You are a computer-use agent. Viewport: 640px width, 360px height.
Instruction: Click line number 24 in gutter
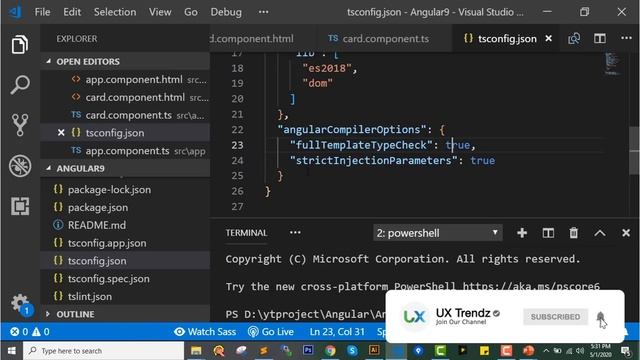tap(237, 160)
